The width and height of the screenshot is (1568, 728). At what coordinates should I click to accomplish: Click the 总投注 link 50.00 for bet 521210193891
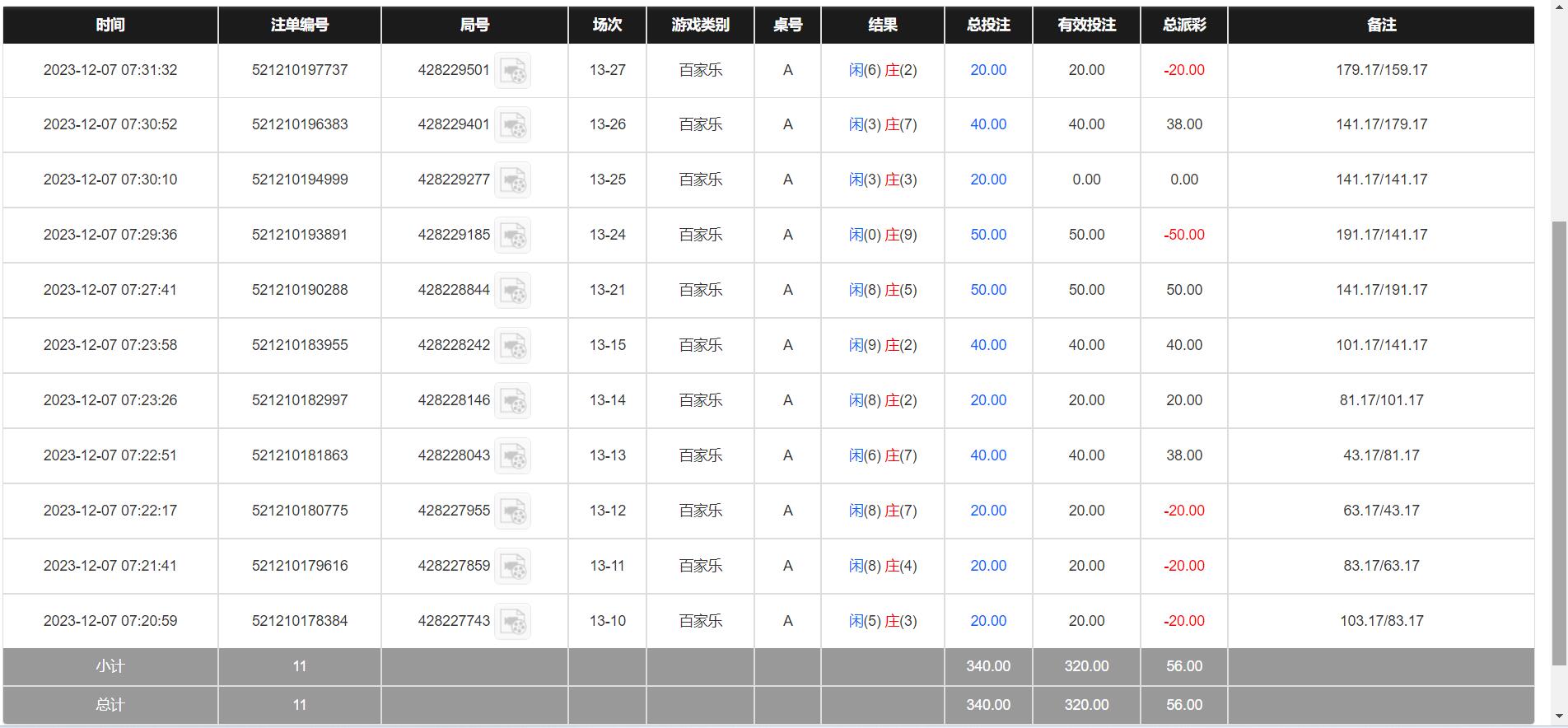point(988,235)
